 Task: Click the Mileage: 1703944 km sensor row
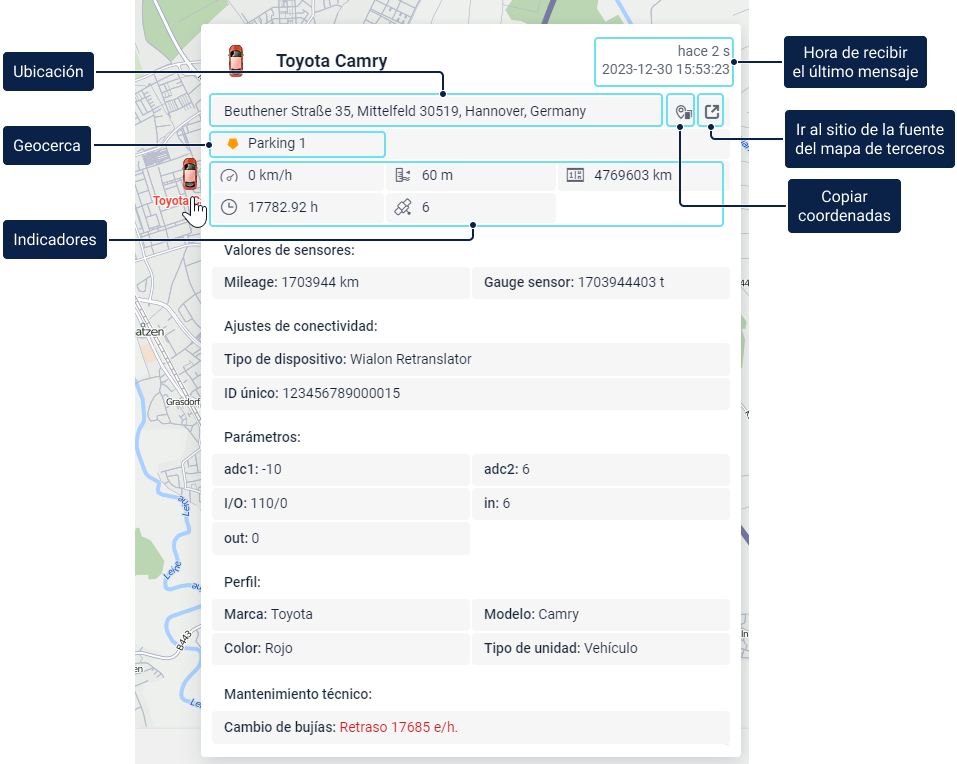click(341, 283)
